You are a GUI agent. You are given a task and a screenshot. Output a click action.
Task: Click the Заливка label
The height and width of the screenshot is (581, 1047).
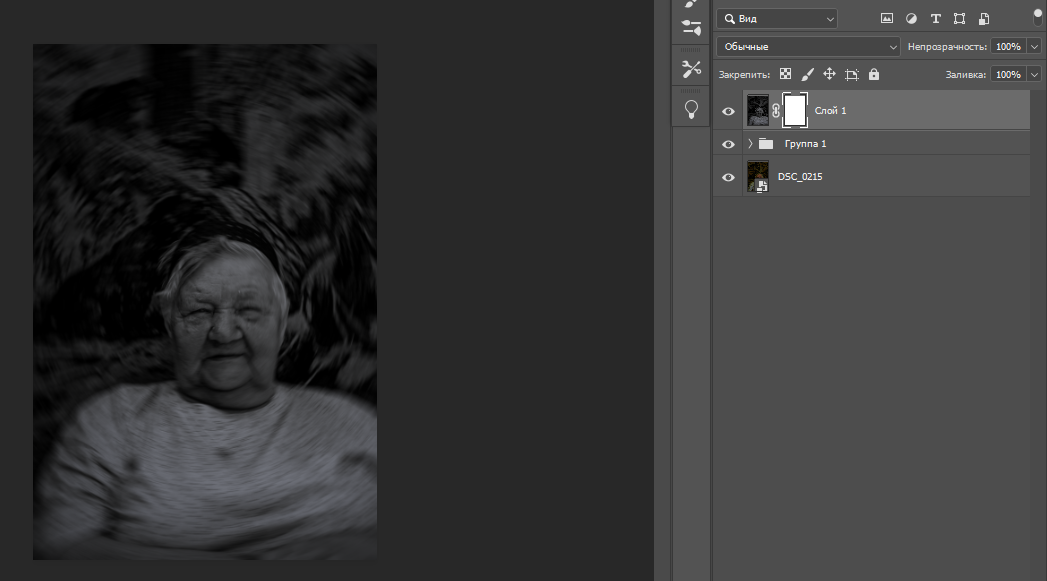[x=966, y=75]
